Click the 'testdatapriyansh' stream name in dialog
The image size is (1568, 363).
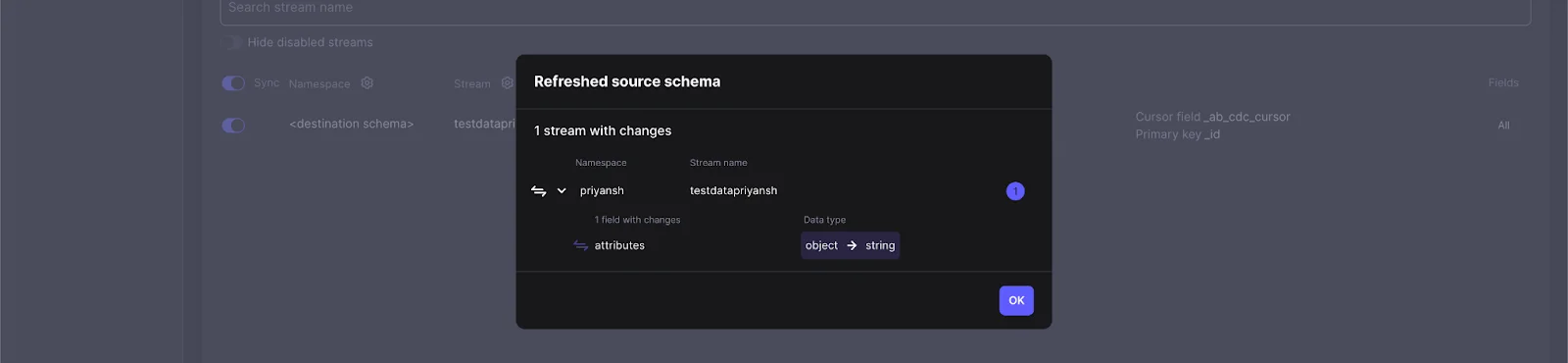(733, 190)
